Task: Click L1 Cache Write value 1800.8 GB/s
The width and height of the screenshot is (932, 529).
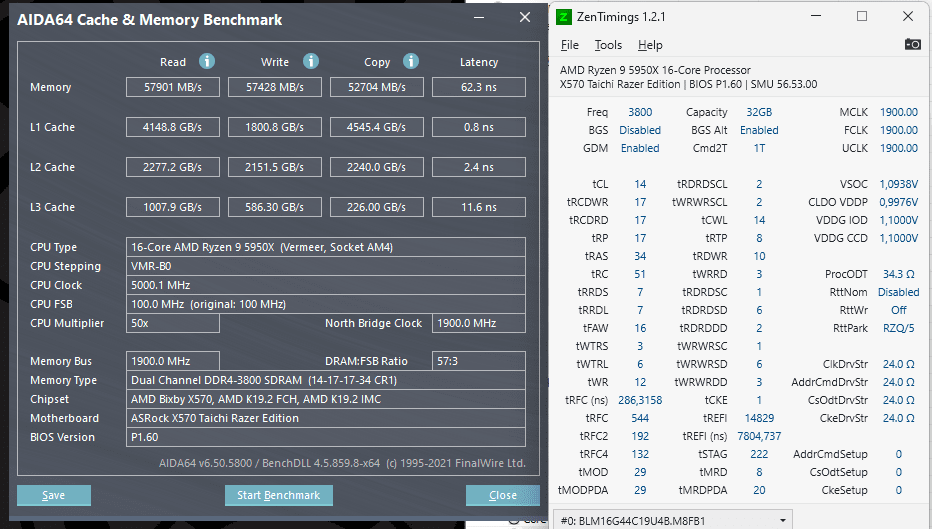Action: (275, 127)
